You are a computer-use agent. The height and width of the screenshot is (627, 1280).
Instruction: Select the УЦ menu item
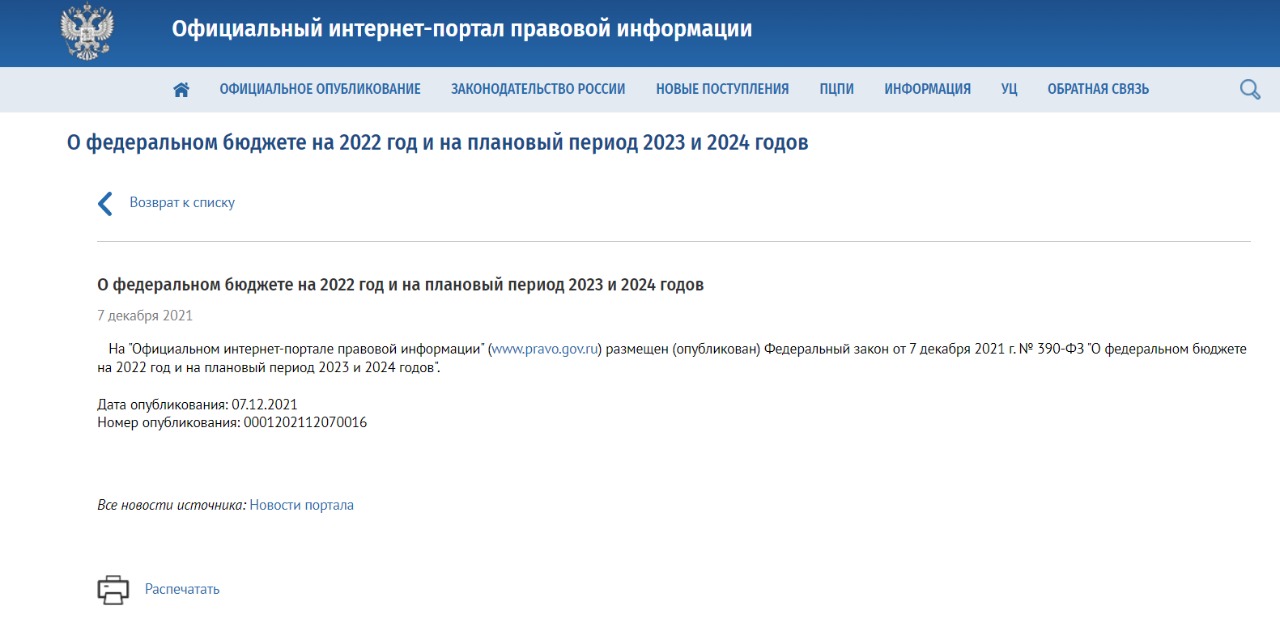(x=1009, y=89)
